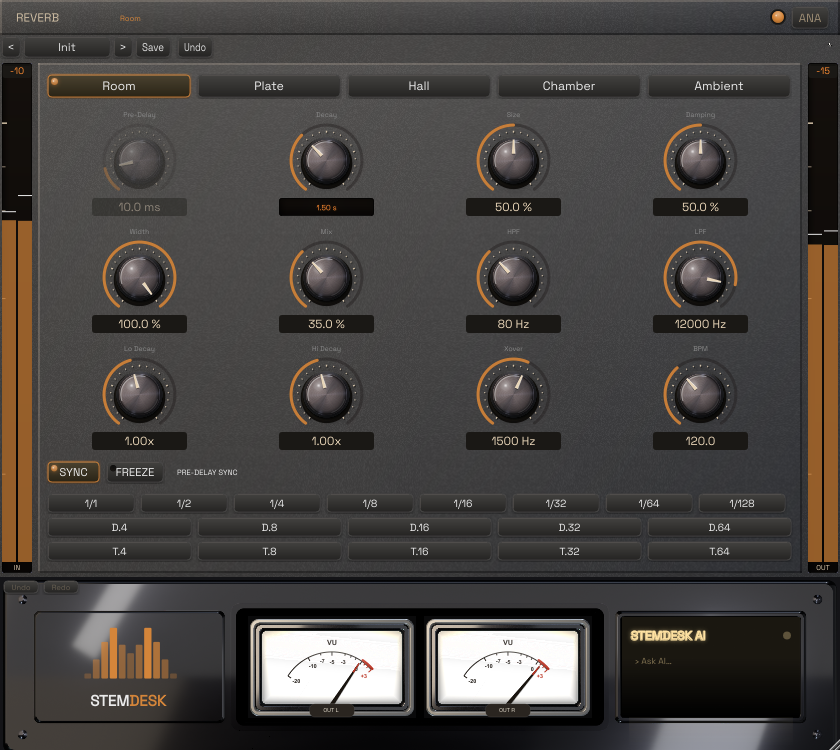Image resolution: width=840 pixels, height=750 pixels.
Task: Click the Damping 50.0 % value field
Action: (x=700, y=207)
